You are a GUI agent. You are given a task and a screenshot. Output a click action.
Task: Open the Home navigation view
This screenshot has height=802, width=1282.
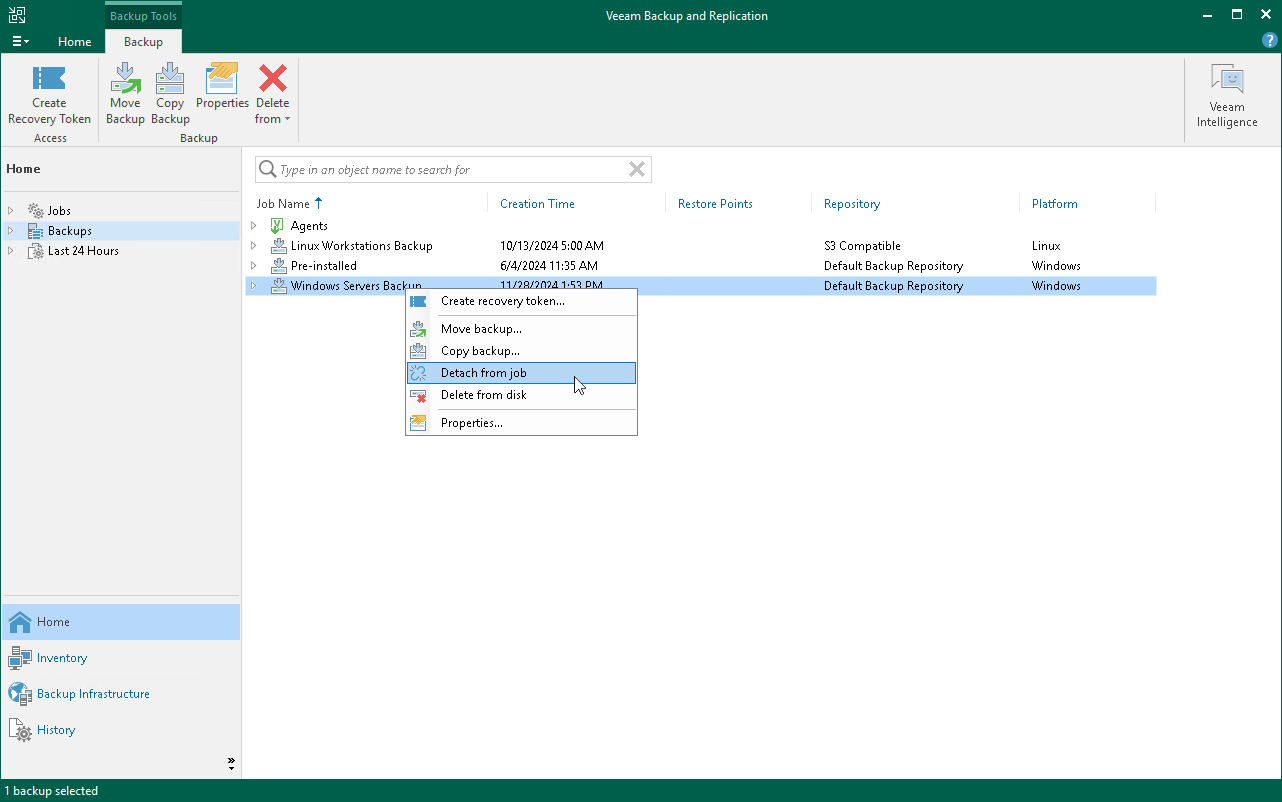(121, 622)
